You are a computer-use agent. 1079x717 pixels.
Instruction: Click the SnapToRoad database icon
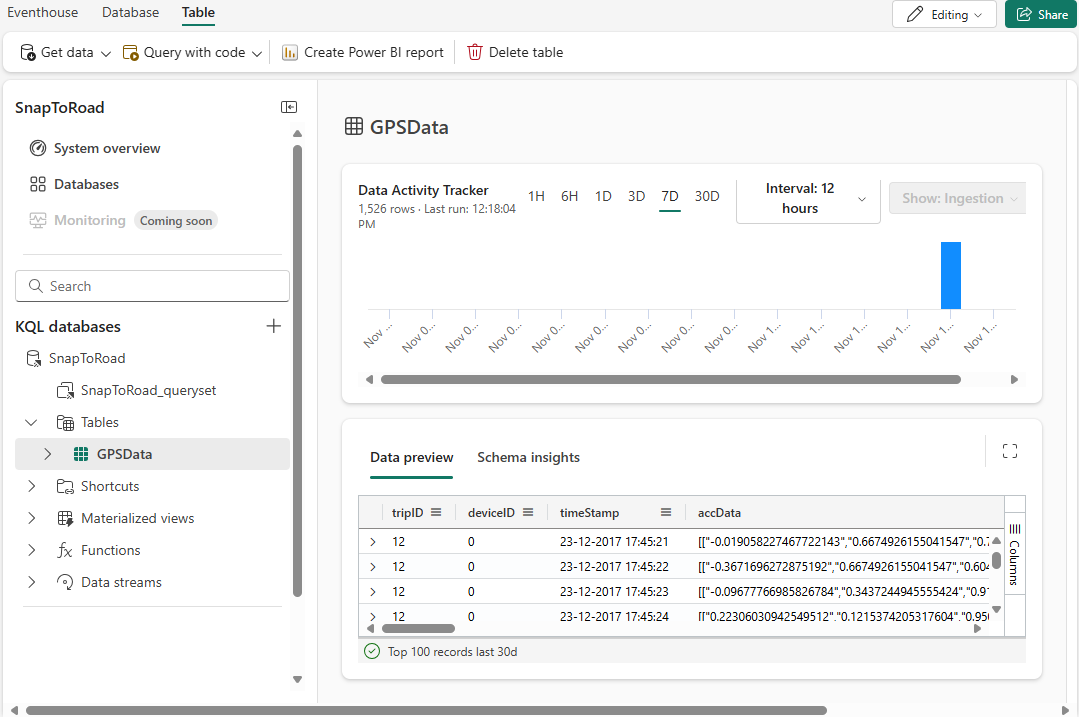(34, 358)
